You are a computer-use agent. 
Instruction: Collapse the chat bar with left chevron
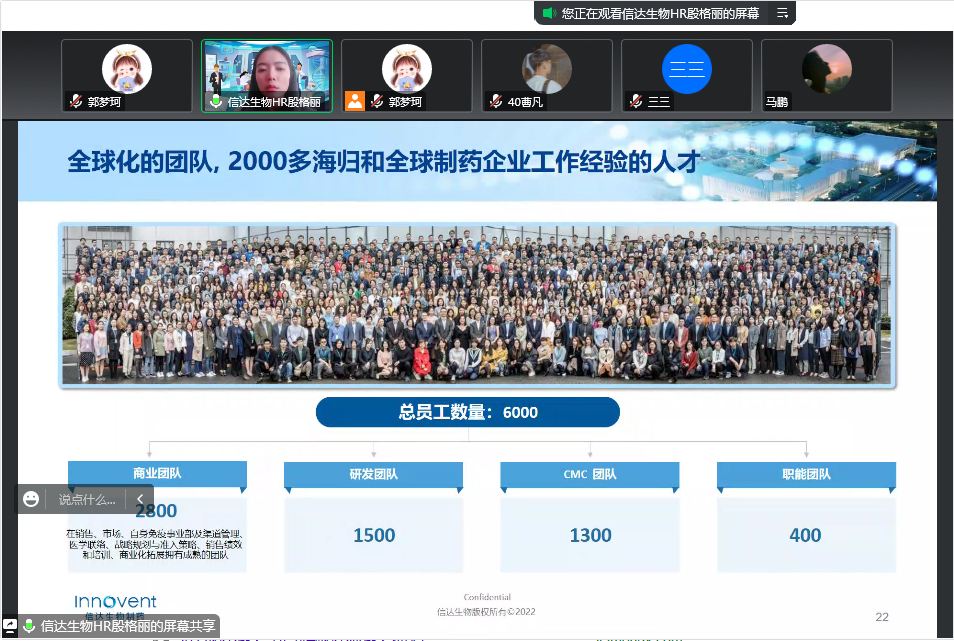pyautogui.click(x=140, y=499)
